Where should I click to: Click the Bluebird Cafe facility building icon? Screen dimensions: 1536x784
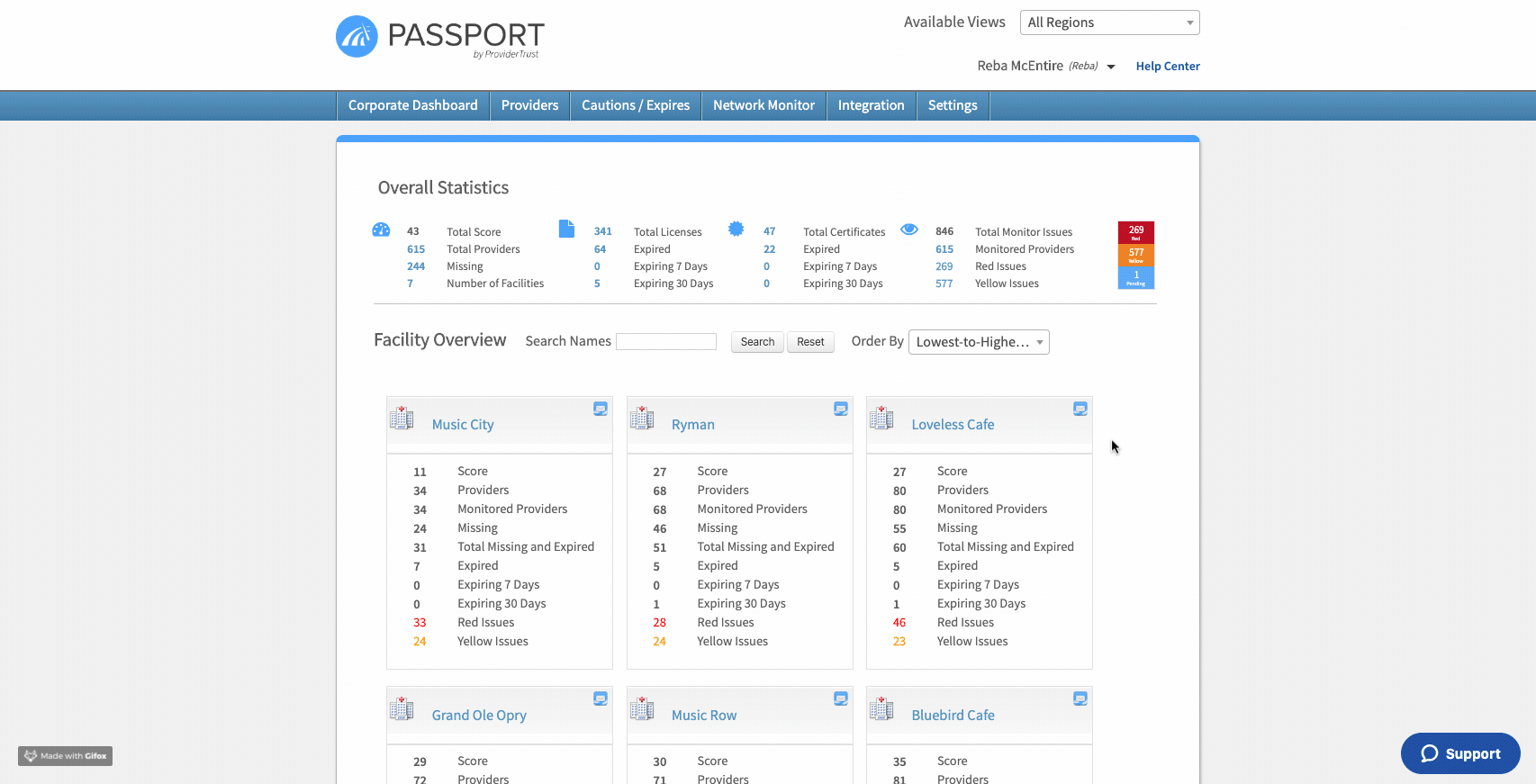881,709
